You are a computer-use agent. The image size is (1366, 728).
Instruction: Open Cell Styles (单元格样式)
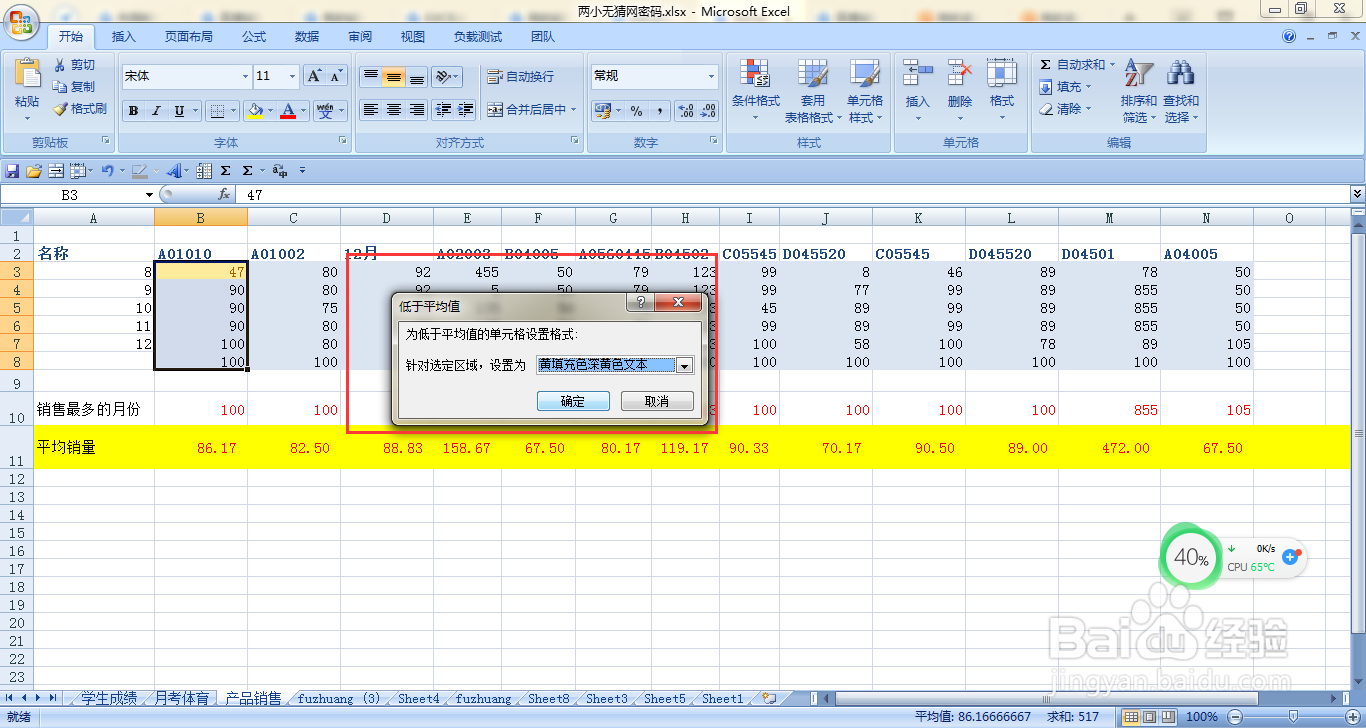tap(864, 91)
